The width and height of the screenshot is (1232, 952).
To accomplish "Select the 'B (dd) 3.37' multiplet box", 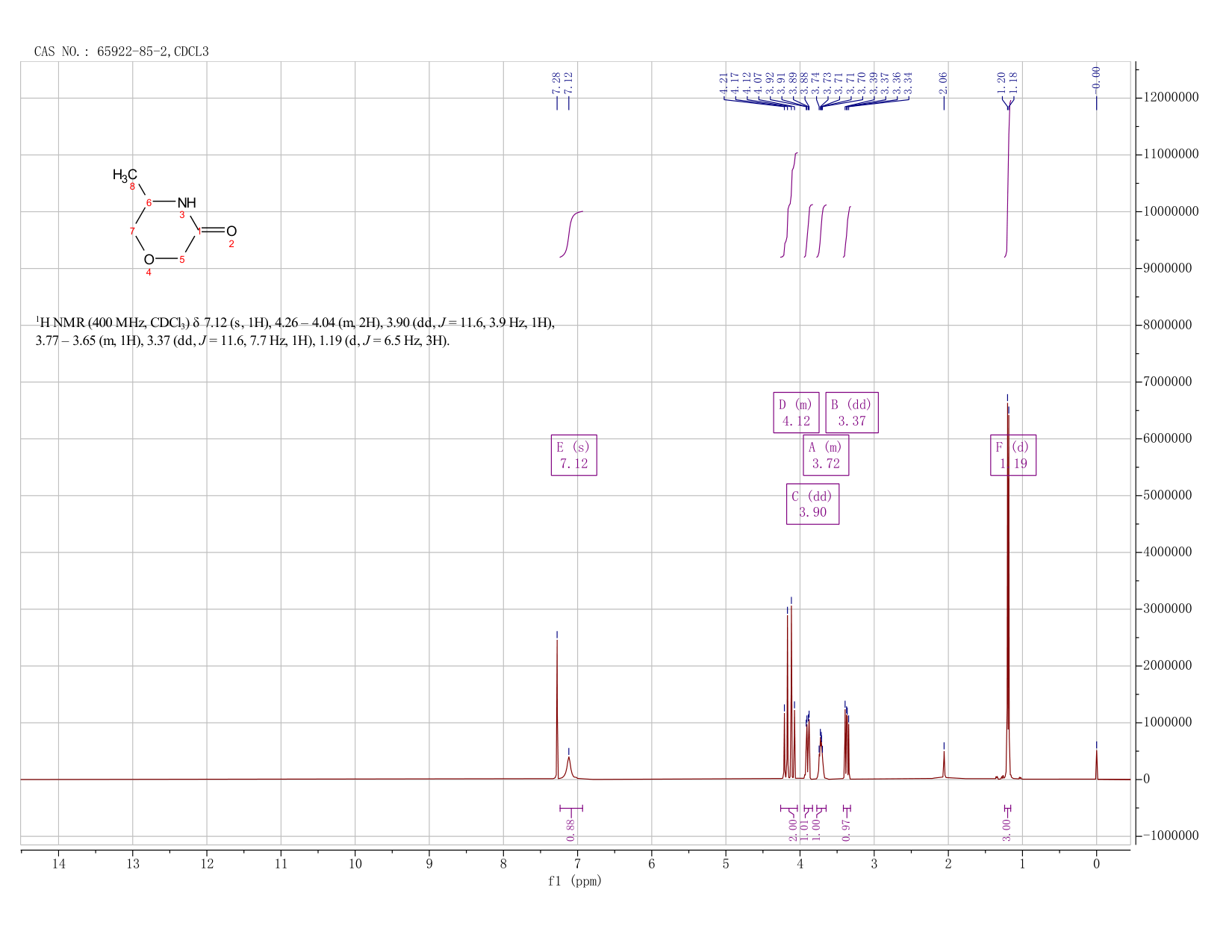I will point(852,412).
